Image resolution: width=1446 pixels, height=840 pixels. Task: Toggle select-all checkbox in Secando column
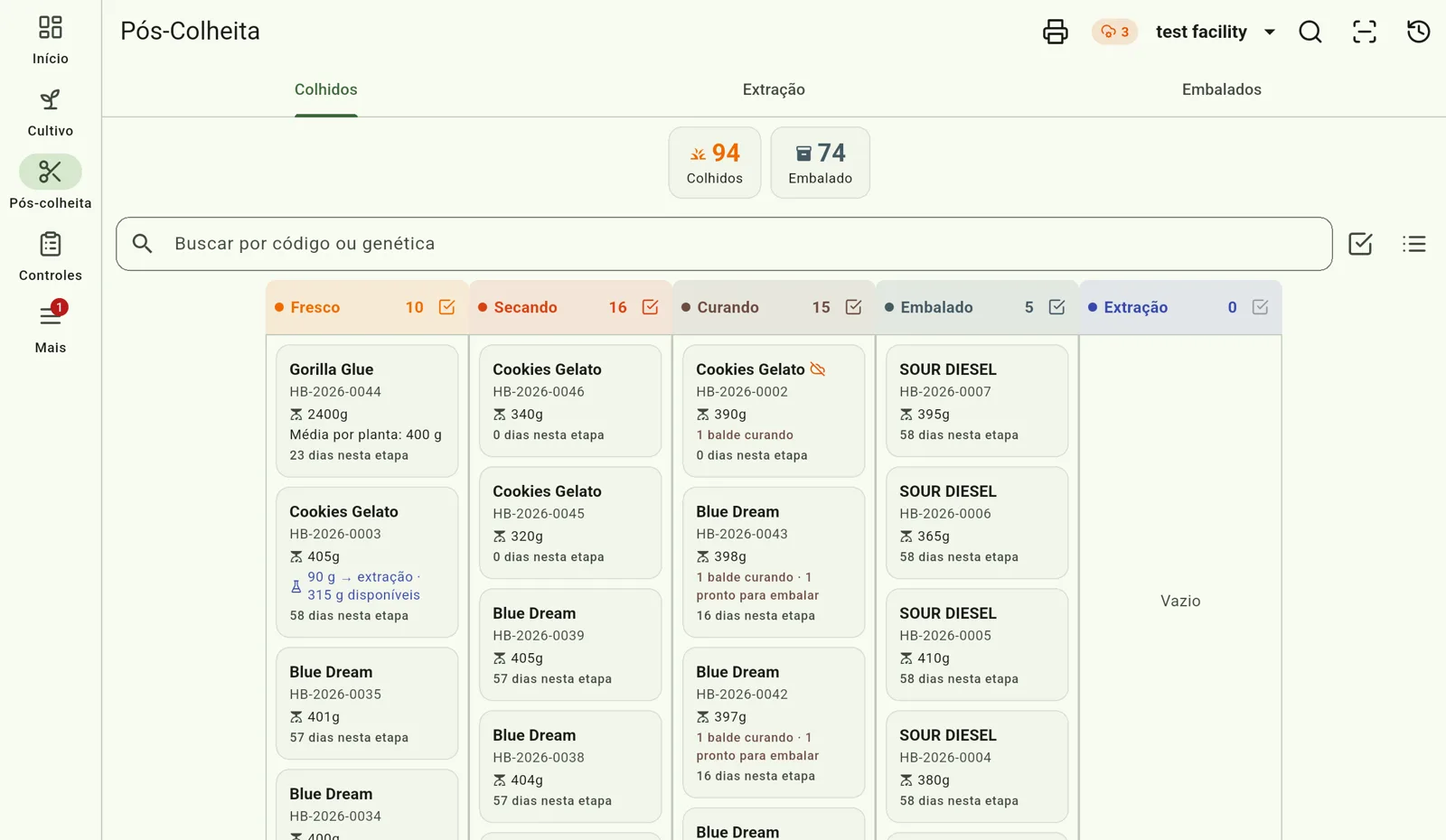click(650, 307)
